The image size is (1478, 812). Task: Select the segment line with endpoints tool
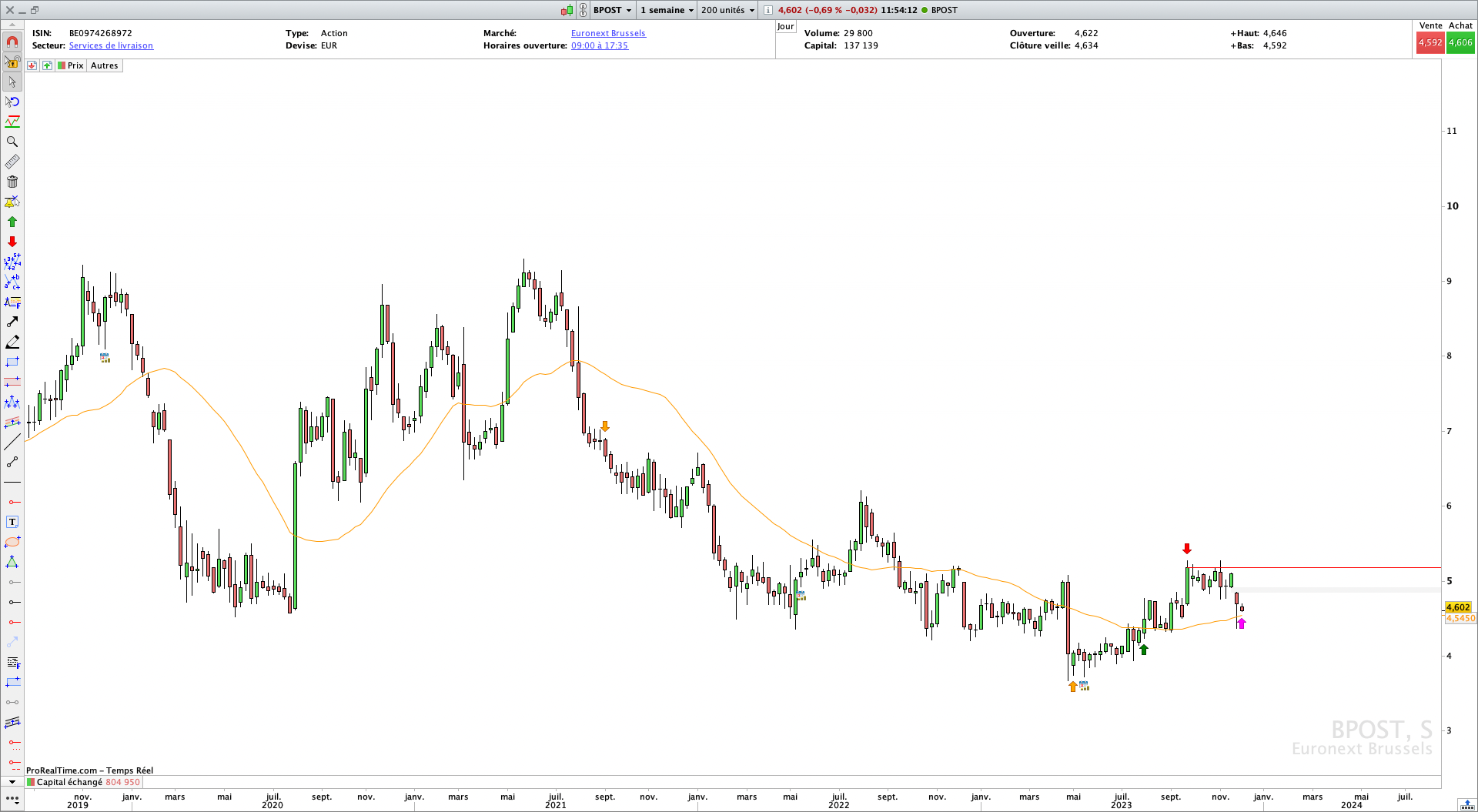point(12,462)
